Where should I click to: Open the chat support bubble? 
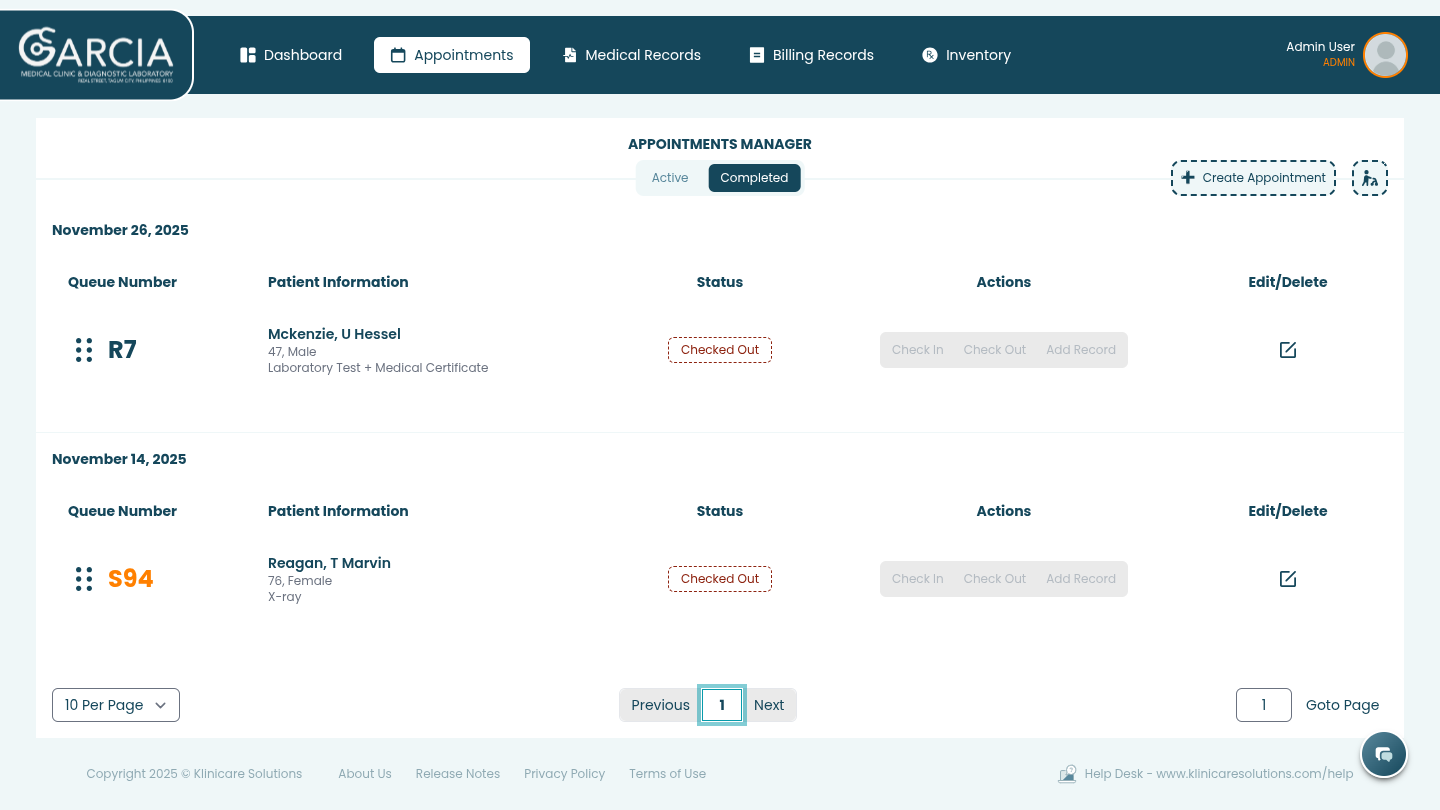[1383, 754]
